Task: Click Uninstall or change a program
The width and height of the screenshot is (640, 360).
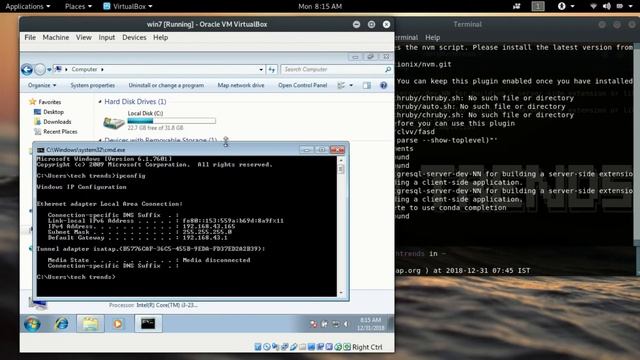Action: point(166,85)
